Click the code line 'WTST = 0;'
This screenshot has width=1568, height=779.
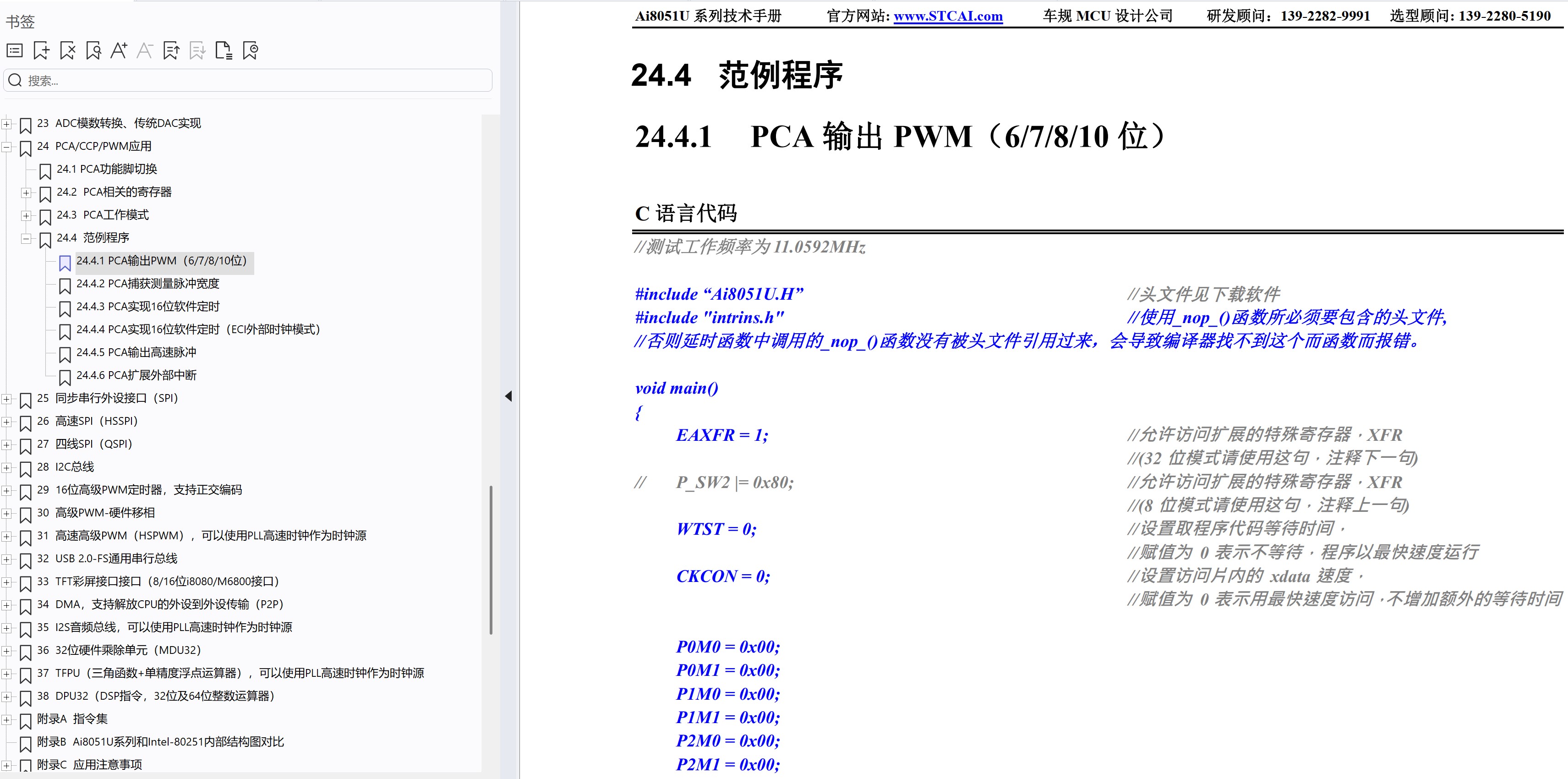[x=716, y=529]
